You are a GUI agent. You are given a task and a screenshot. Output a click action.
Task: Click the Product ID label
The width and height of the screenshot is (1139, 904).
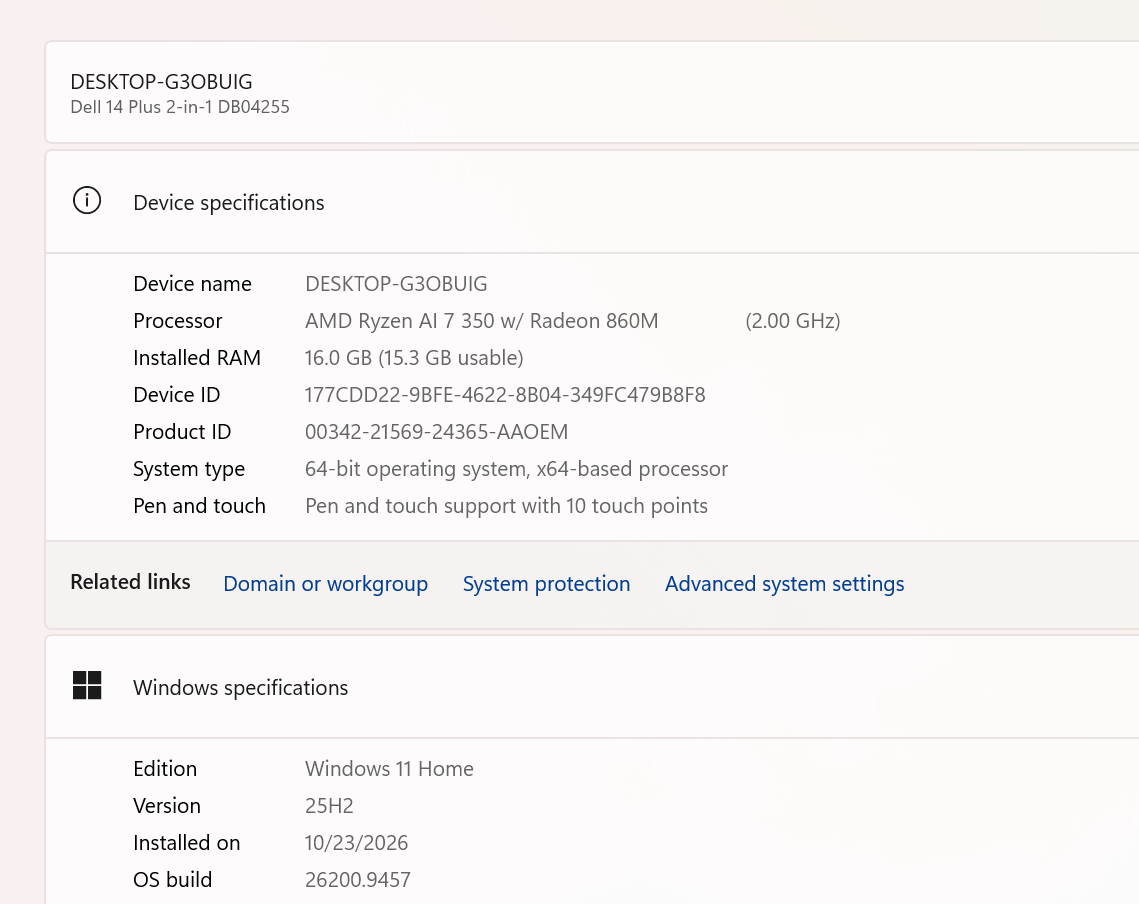182,432
